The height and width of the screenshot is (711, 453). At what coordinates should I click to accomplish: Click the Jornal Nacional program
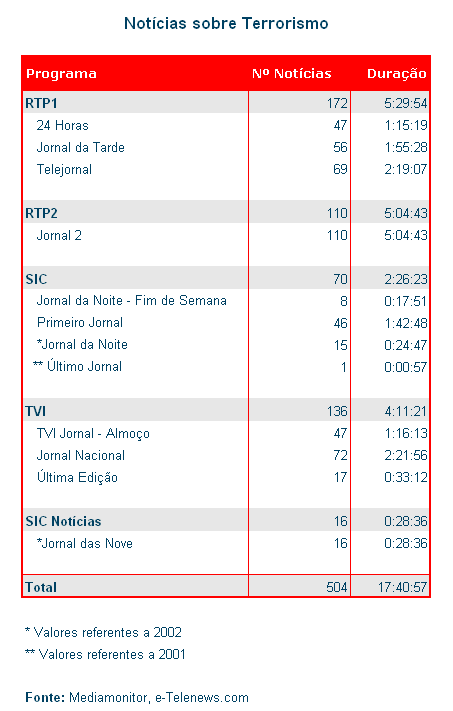coord(81,455)
